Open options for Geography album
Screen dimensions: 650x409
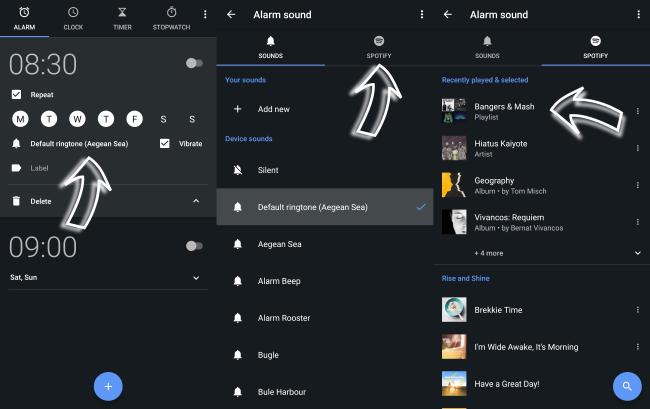click(x=638, y=185)
